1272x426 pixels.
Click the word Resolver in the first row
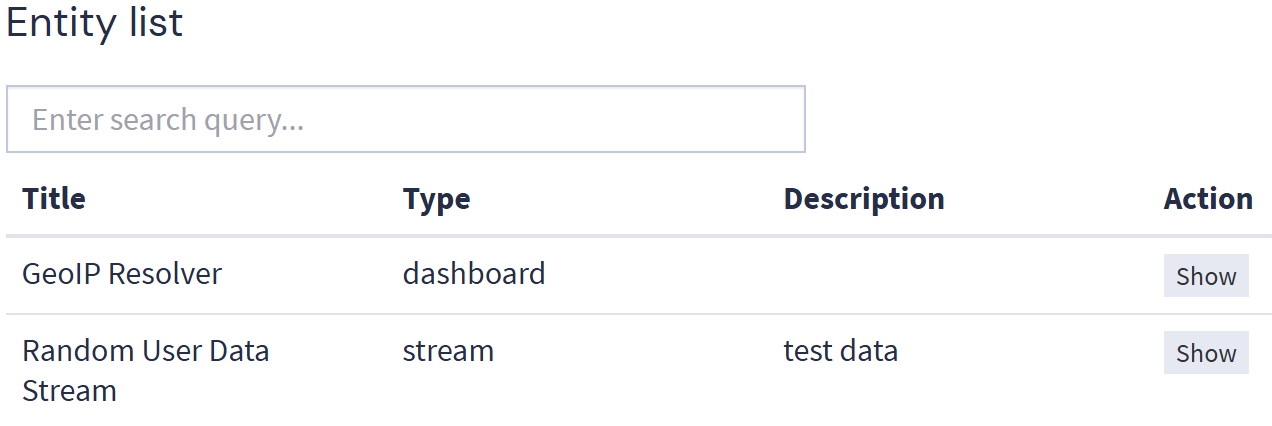click(165, 274)
